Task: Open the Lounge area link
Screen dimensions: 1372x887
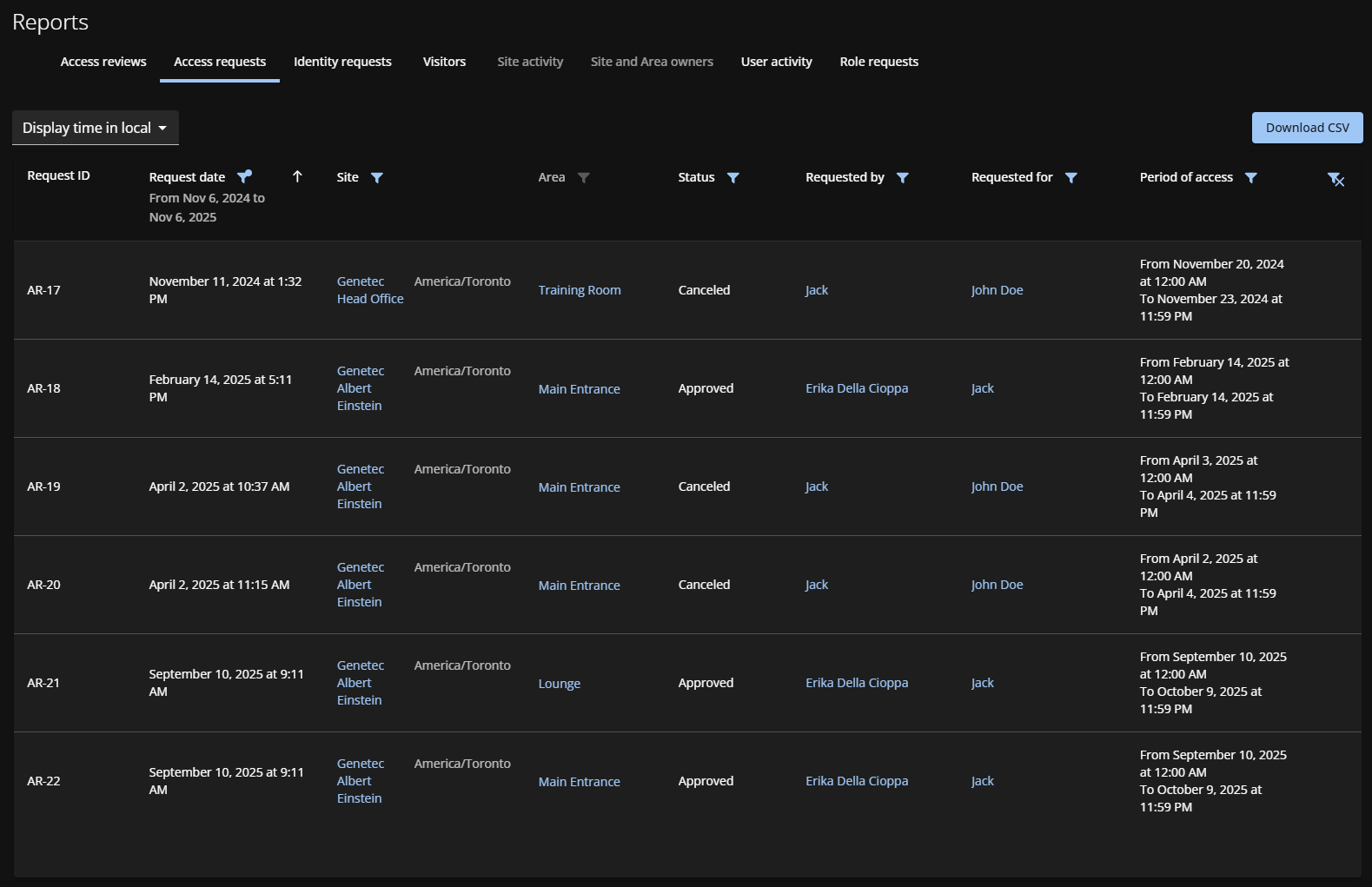Action: [x=560, y=684]
